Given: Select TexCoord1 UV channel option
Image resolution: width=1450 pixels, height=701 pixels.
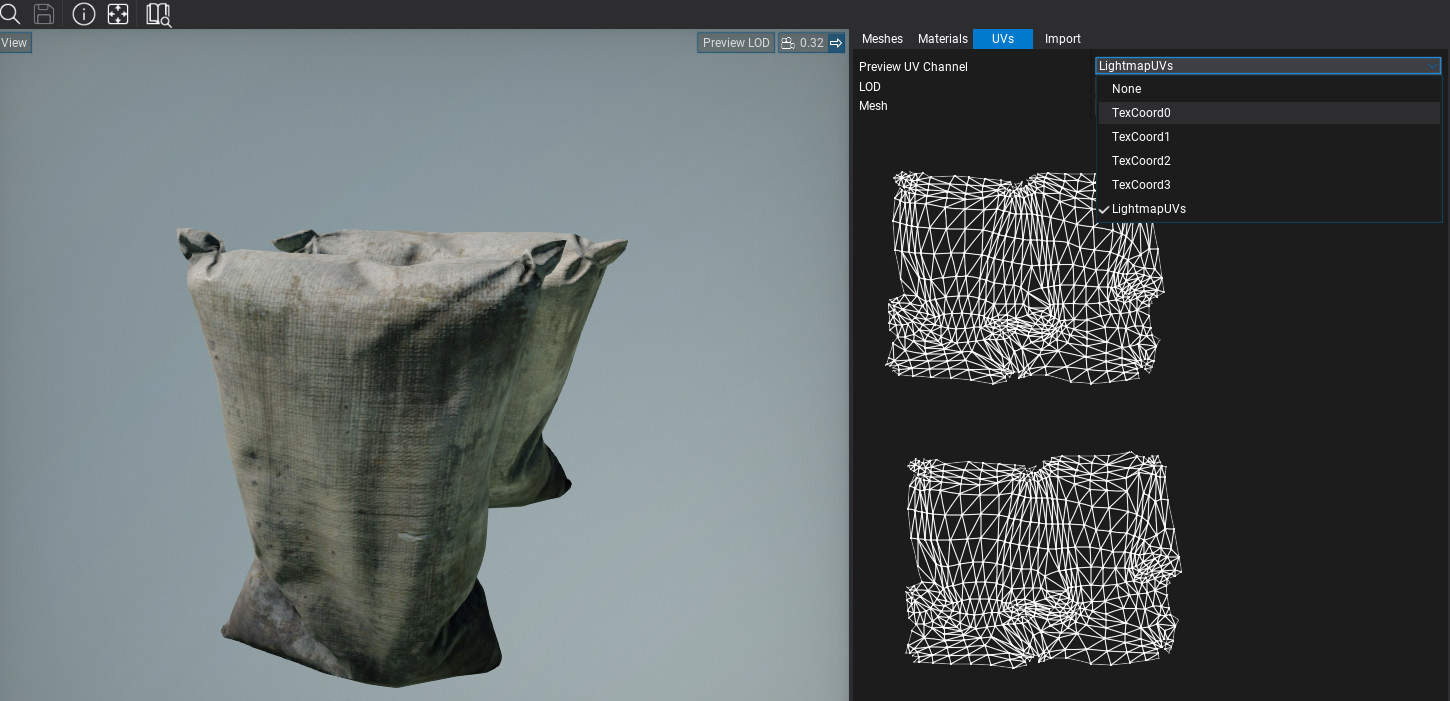Looking at the screenshot, I should [1141, 137].
